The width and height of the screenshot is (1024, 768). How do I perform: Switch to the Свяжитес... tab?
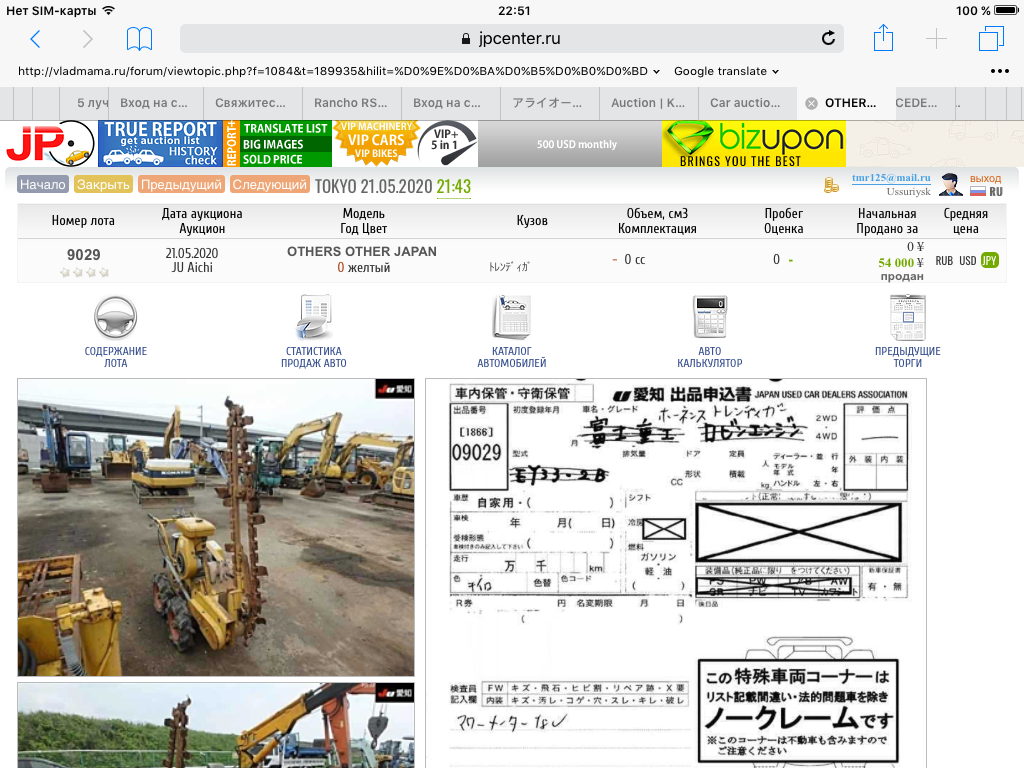[x=250, y=103]
